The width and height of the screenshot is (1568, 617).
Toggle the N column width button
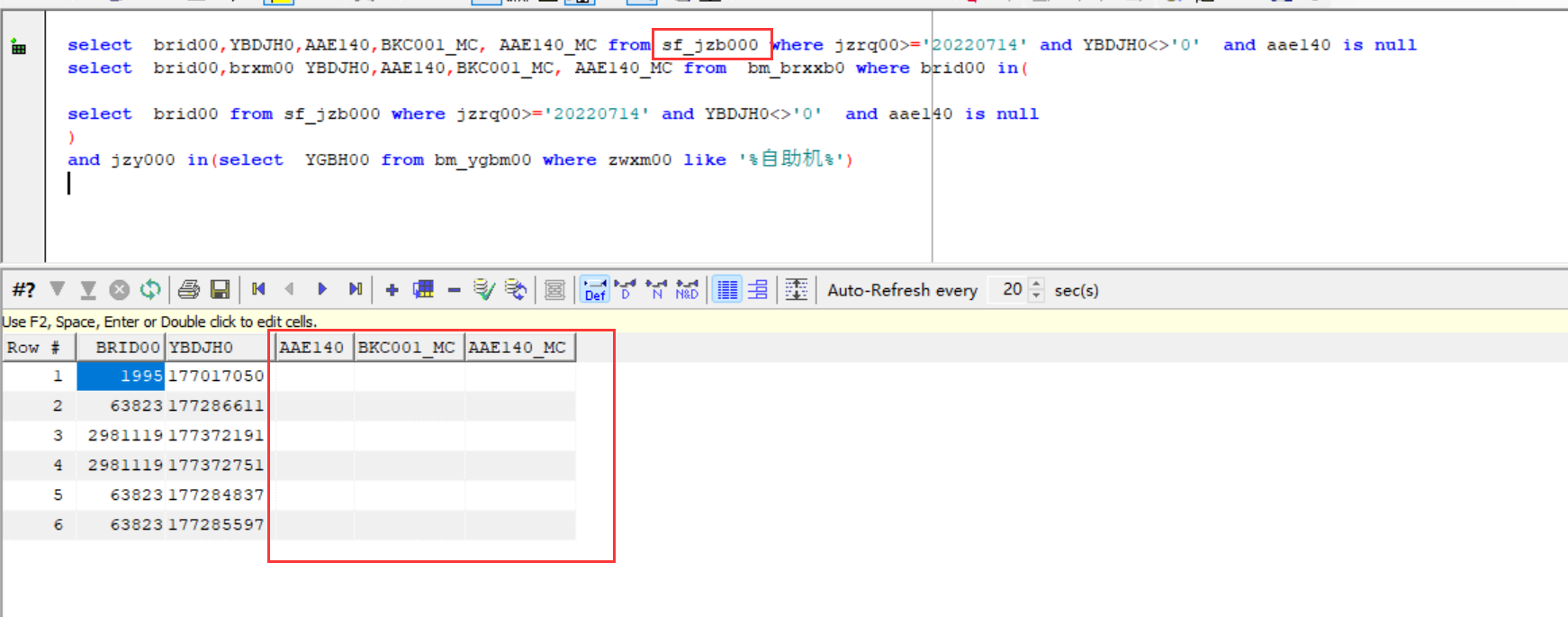[656, 289]
